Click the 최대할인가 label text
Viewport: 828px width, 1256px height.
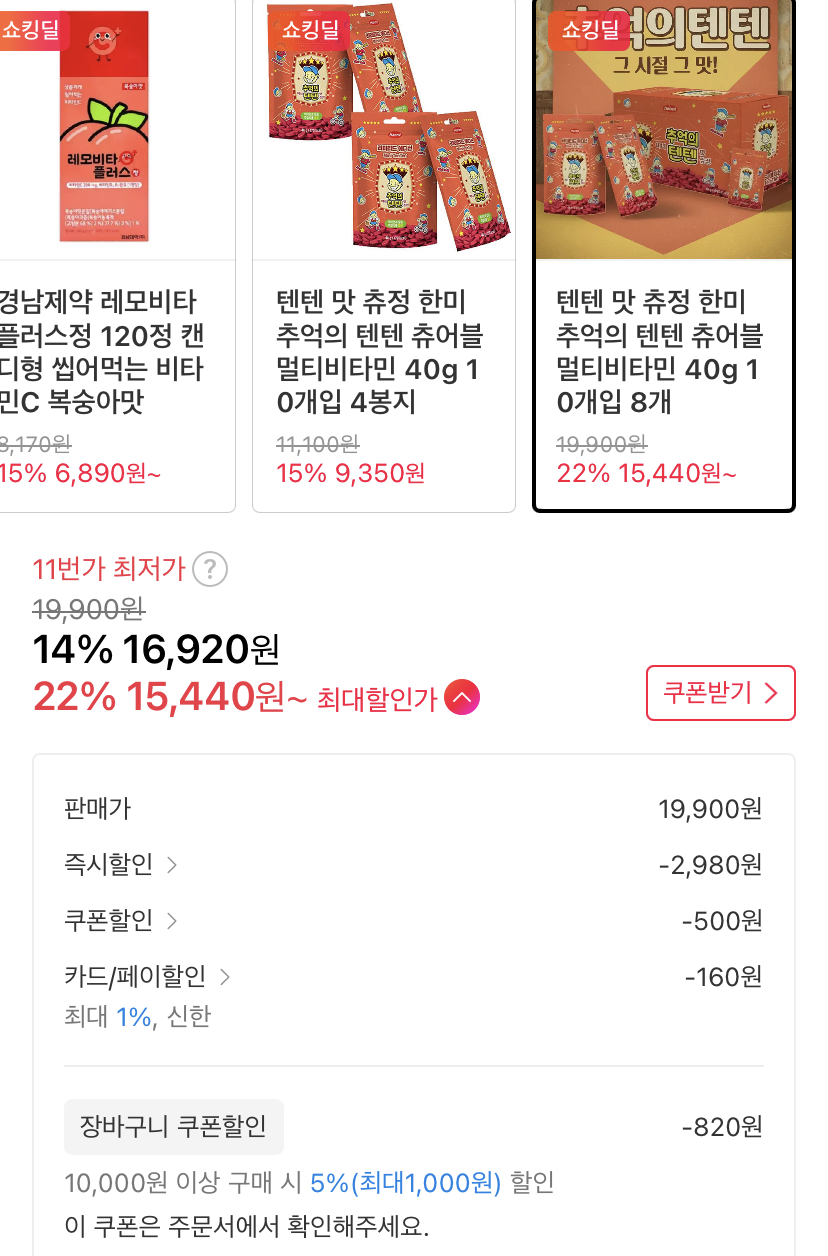pos(377,700)
